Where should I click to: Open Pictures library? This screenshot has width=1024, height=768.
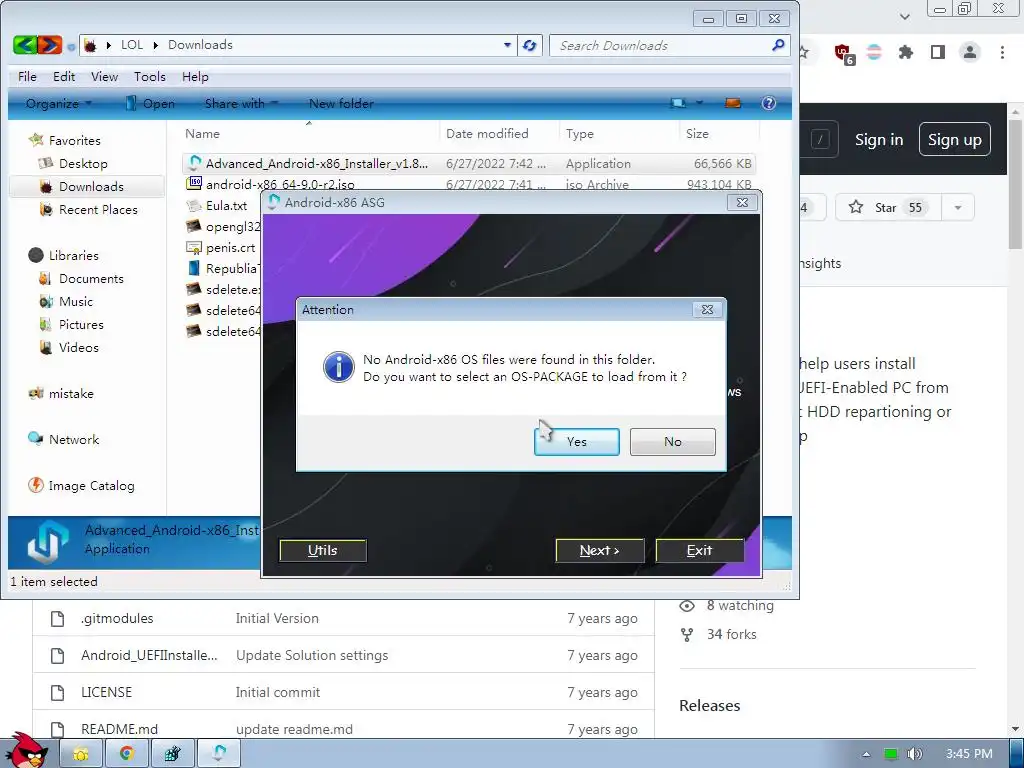click(x=81, y=325)
